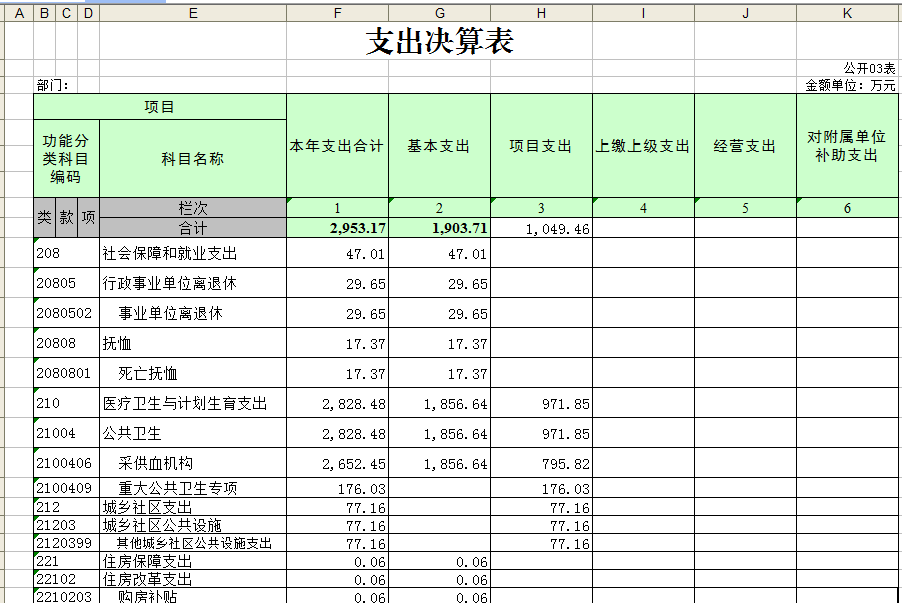
Task: Select the 基本支出 header cell
Action: coord(439,146)
